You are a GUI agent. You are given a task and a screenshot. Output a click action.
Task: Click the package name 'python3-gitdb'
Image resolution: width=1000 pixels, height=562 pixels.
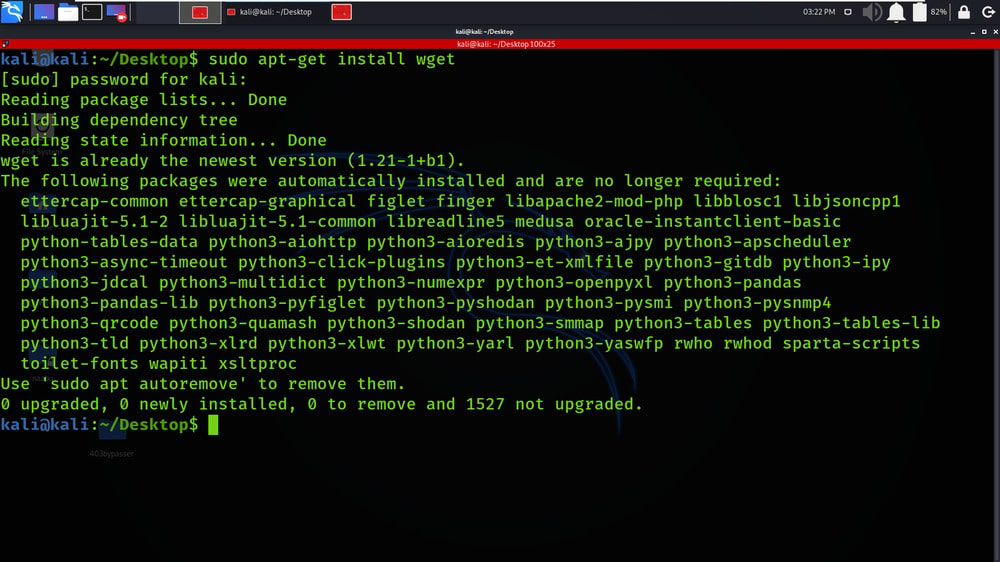707,262
